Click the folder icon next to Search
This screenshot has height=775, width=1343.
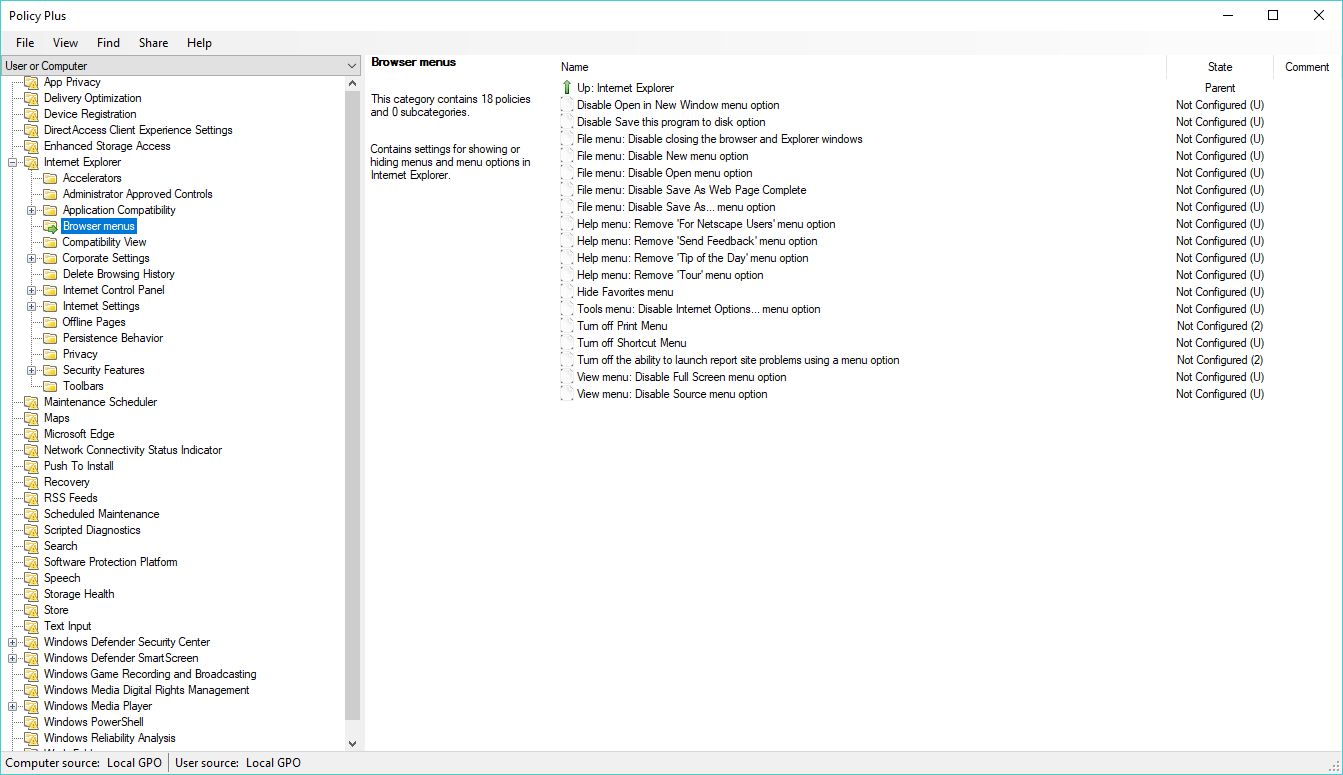click(x=31, y=546)
